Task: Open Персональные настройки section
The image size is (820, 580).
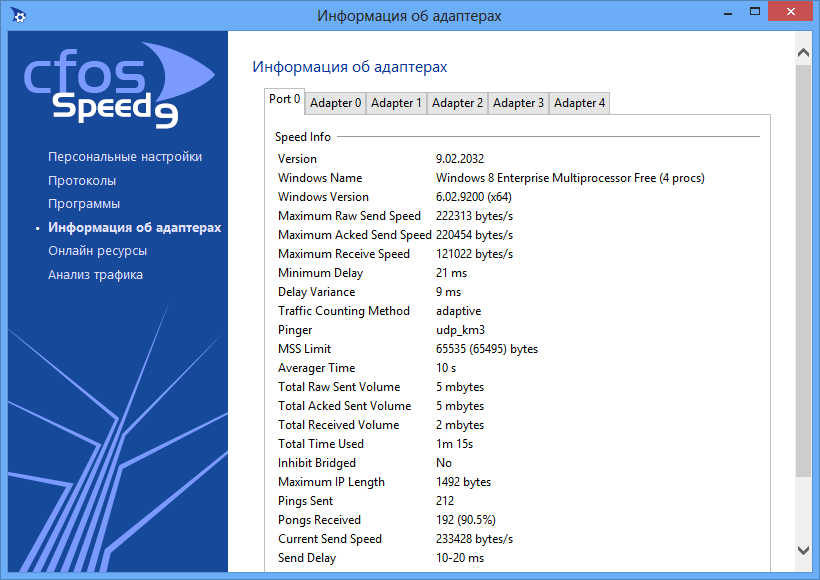Action: (x=125, y=156)
